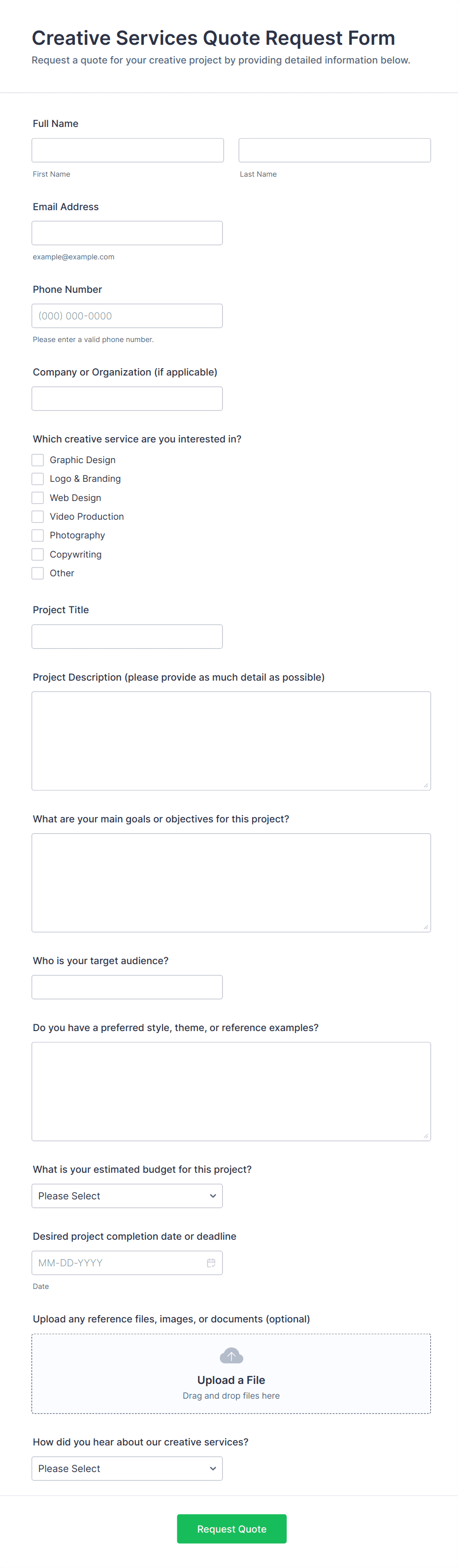Expand the how-did-you-hear dropdown
Viewport: 458px width, 1568px height.
coord(127,1468)
